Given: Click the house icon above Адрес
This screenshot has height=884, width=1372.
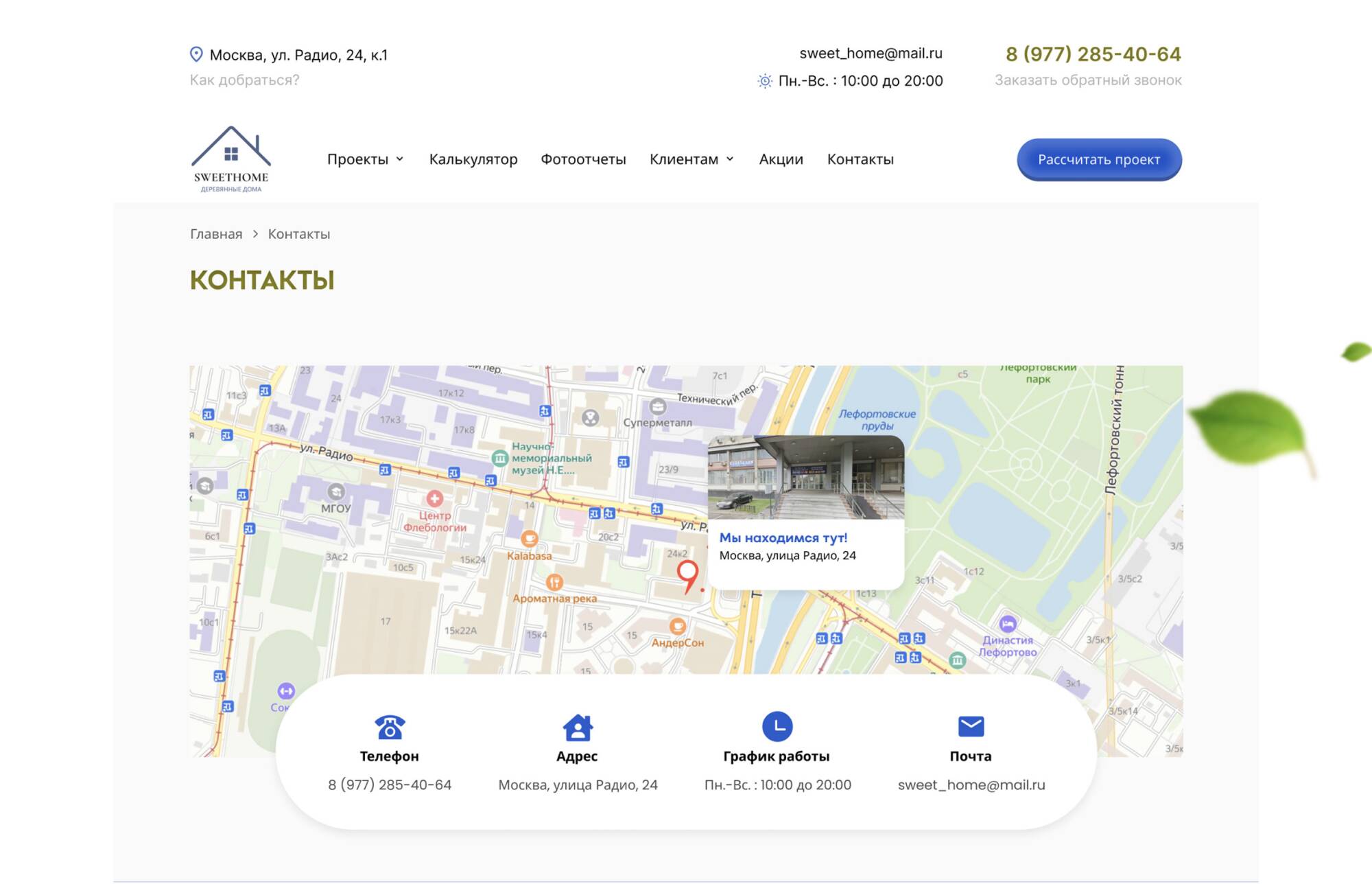Looking at the screenshot, I should (x=578, y=727).
